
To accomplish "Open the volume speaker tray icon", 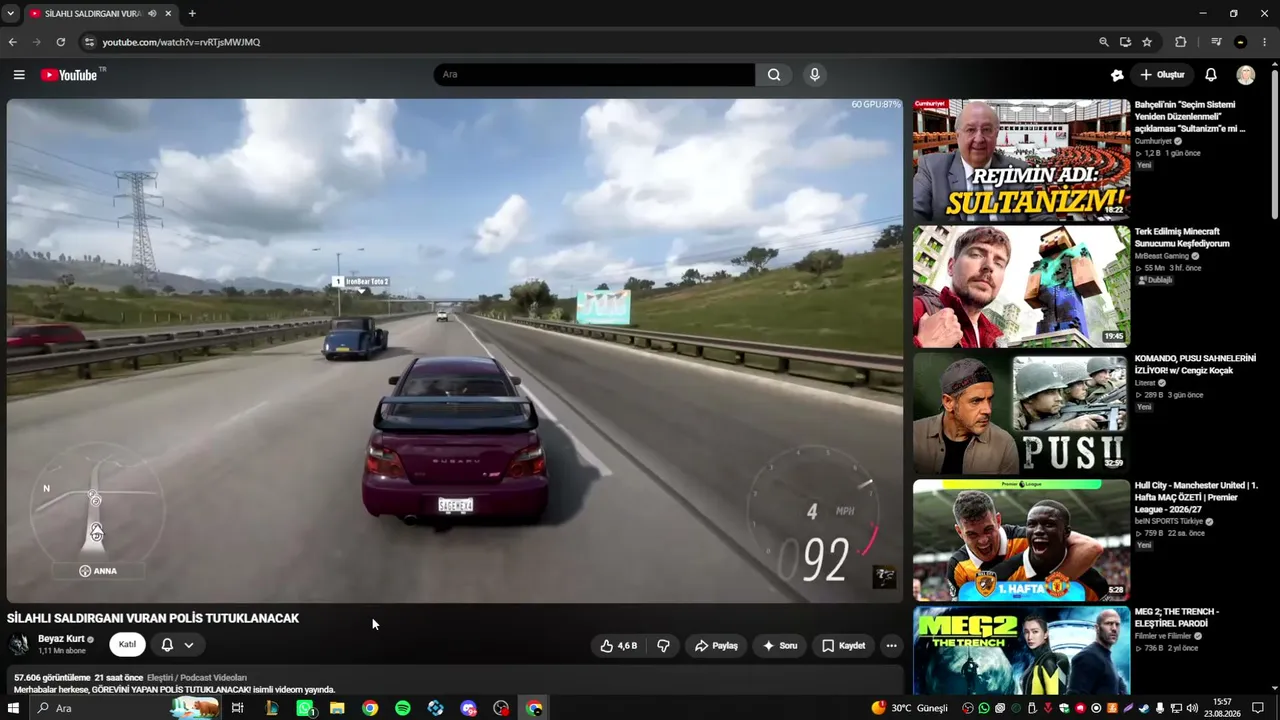I will point(1191,708).
